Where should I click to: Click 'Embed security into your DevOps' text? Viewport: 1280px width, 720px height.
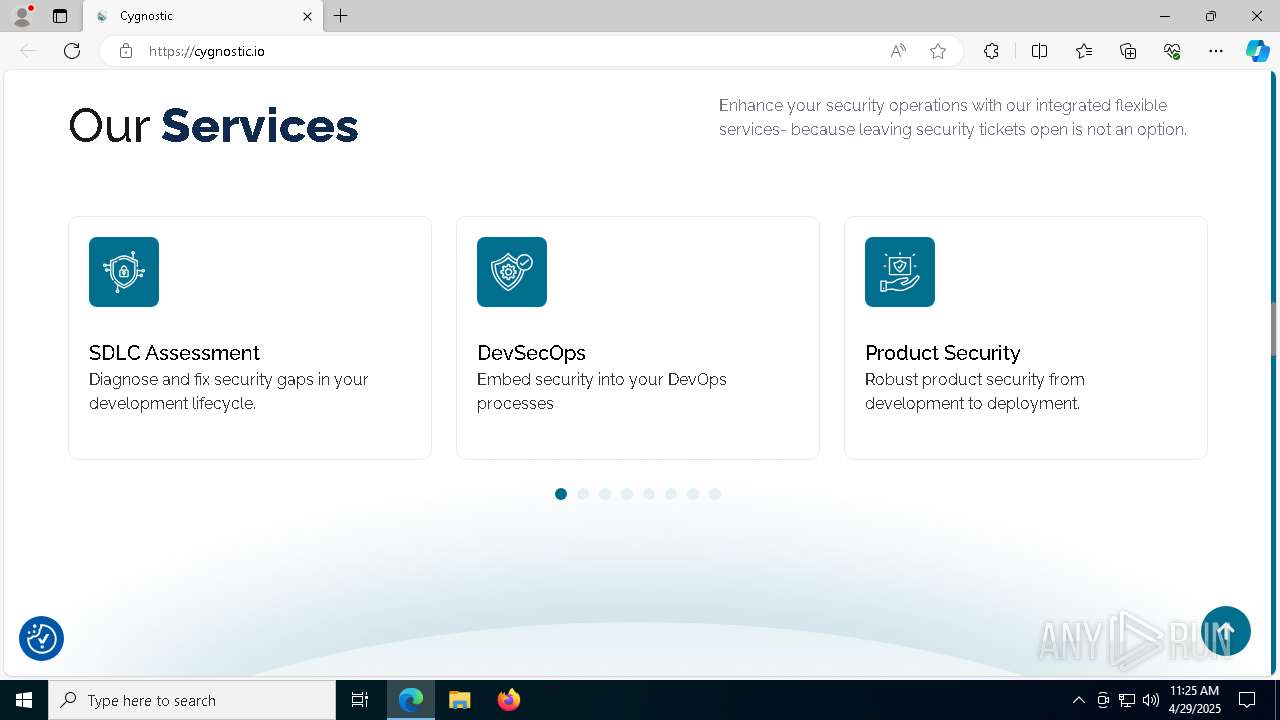coord(602,392)
